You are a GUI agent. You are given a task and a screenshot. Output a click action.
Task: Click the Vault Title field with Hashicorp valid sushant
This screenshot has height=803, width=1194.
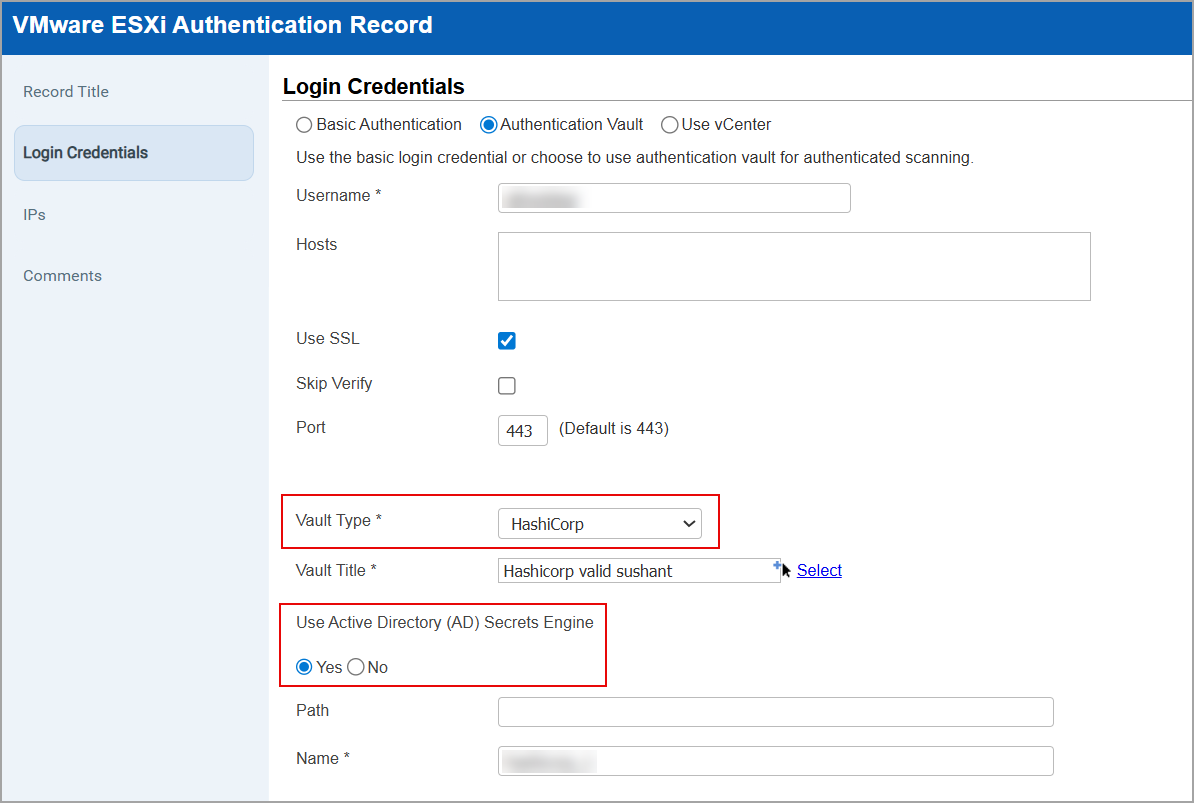click(x=638, y=570)
